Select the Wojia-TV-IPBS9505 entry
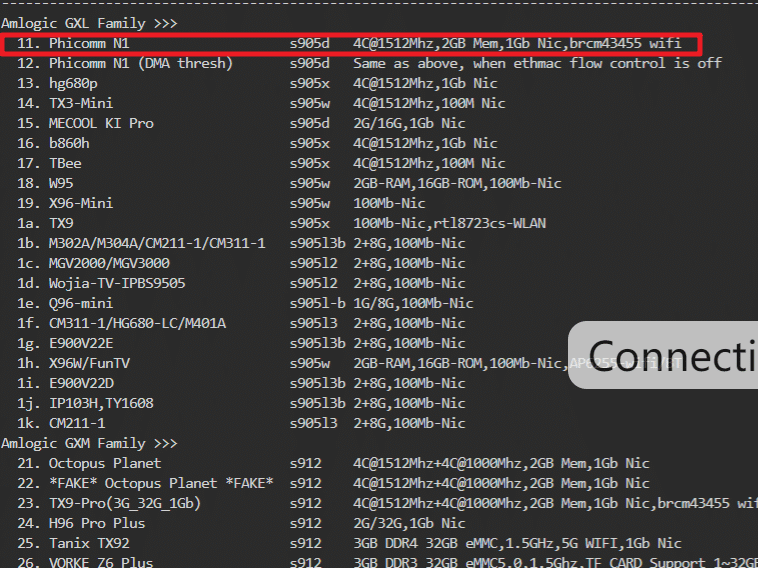 point(117,284)
